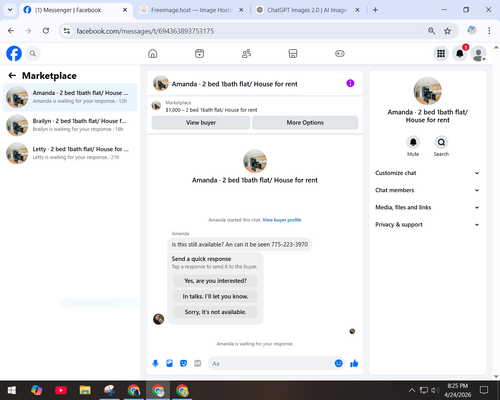The image size is (500, 400).
Task: Send quick reply 'Yes, are you interested?'
Action: 215,281
